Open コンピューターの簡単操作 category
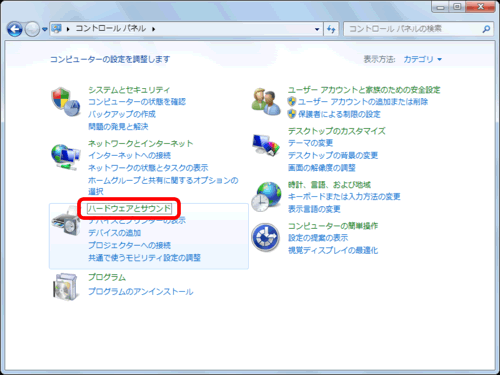Image resolution: width=500 pixels, height=375 pixels. (333, 226)
